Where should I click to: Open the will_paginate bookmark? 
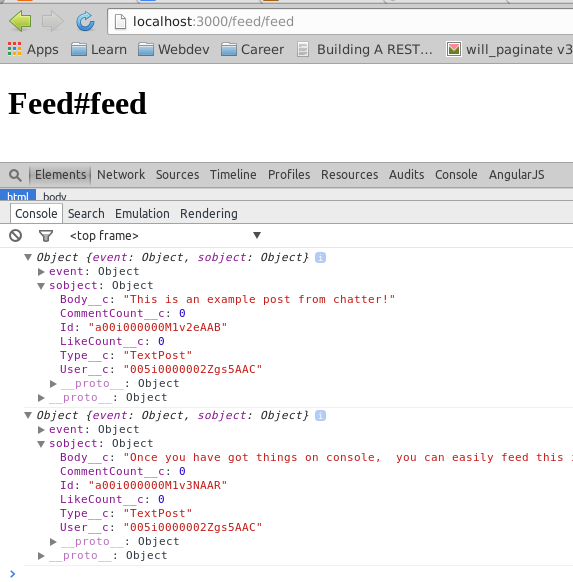coord(509,49)
